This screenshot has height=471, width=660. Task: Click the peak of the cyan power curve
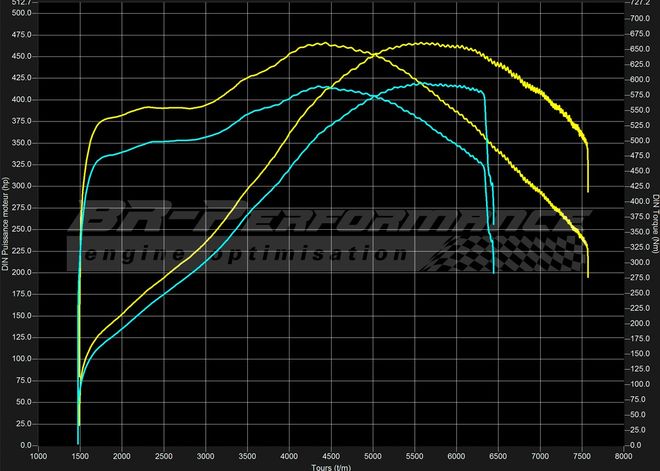430,83
